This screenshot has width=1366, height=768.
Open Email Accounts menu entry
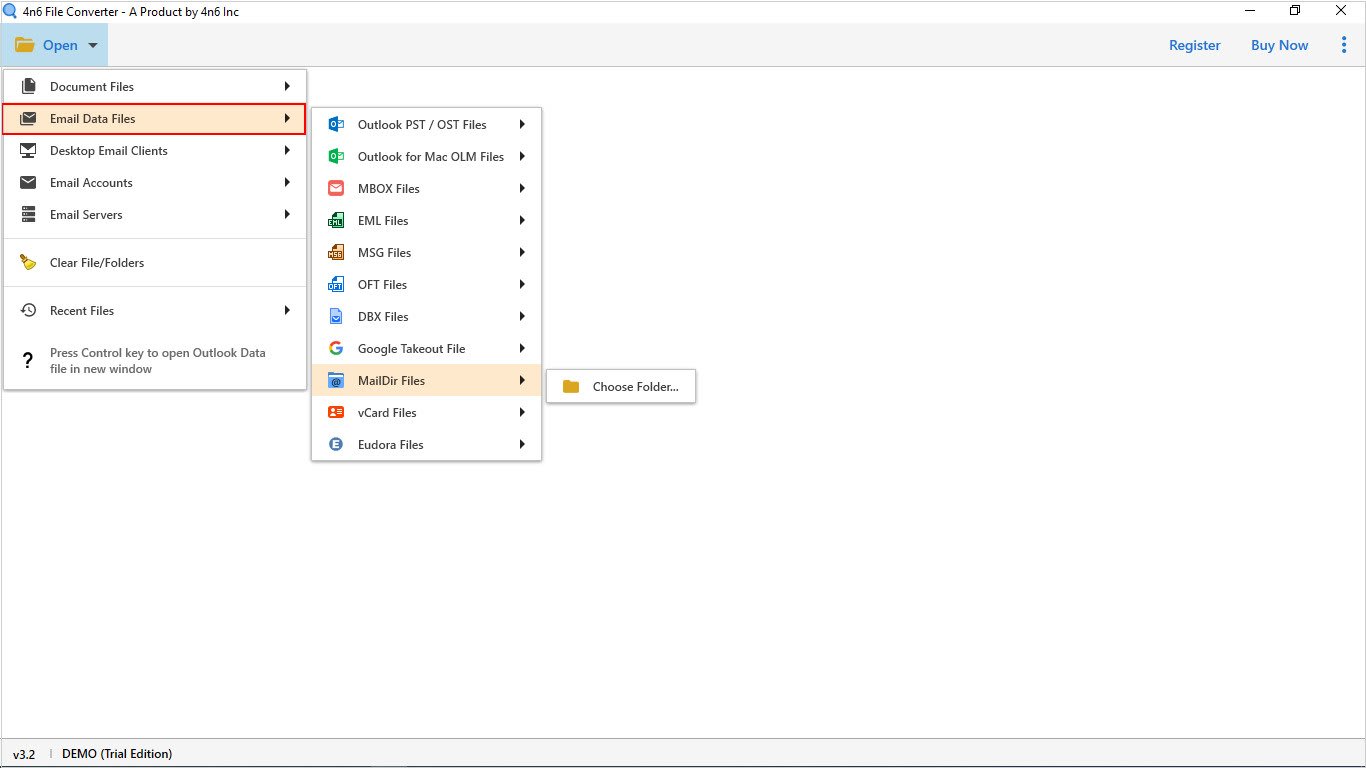91,183
